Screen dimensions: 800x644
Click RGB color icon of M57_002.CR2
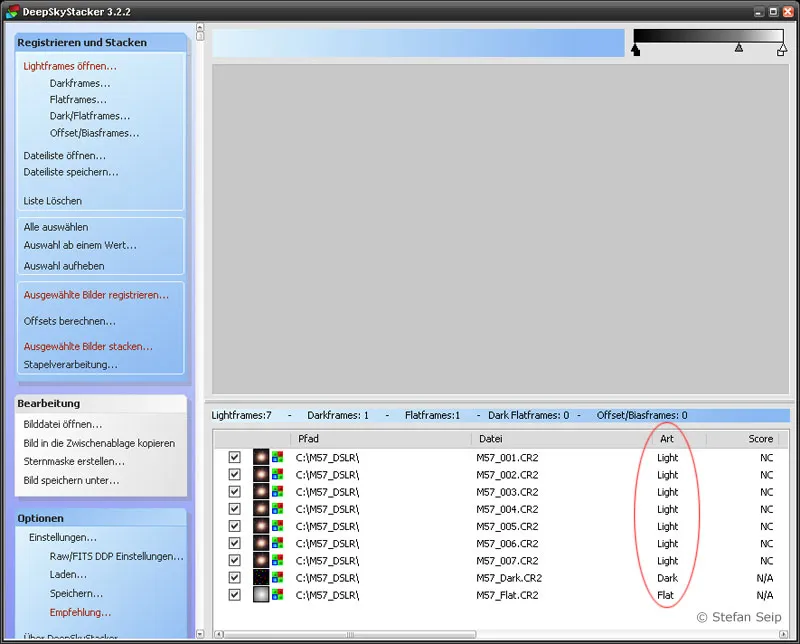point(278,475)
